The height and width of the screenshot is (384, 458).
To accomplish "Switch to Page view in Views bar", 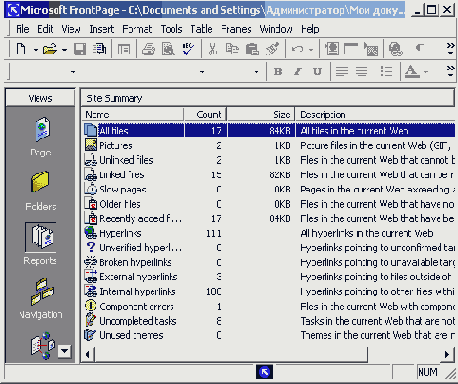I will coord(41,137).
